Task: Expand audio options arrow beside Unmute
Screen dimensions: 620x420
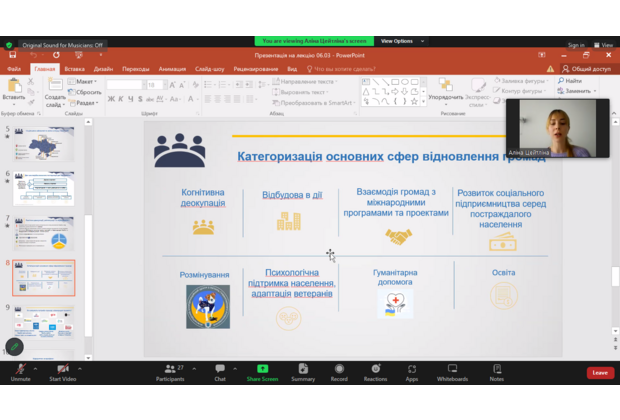Action: [38, 367]
